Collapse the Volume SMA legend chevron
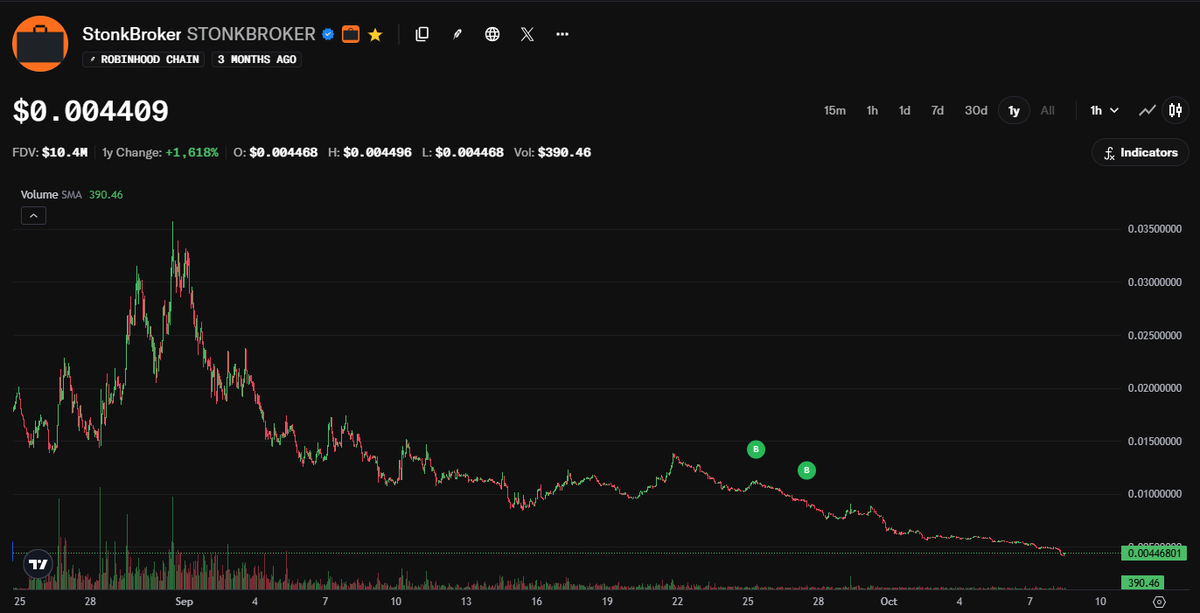The height and width of the screenshot is (613, 1200). [33, 215]
